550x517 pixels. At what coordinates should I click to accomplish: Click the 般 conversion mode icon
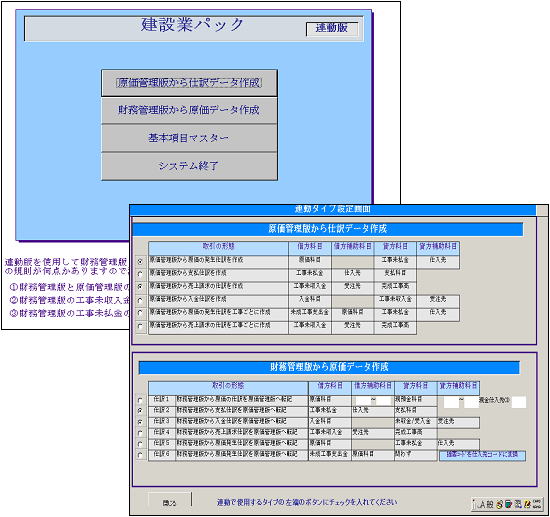(x=490, y=504)
